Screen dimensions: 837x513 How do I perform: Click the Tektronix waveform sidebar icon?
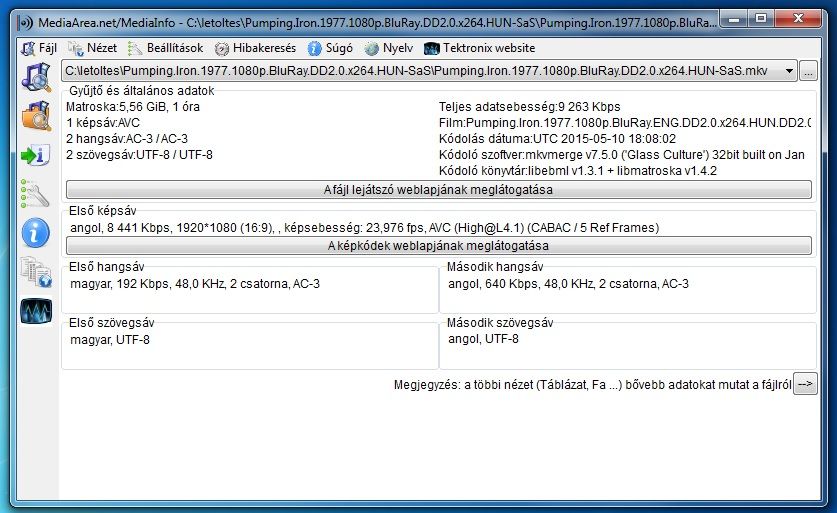36,311
